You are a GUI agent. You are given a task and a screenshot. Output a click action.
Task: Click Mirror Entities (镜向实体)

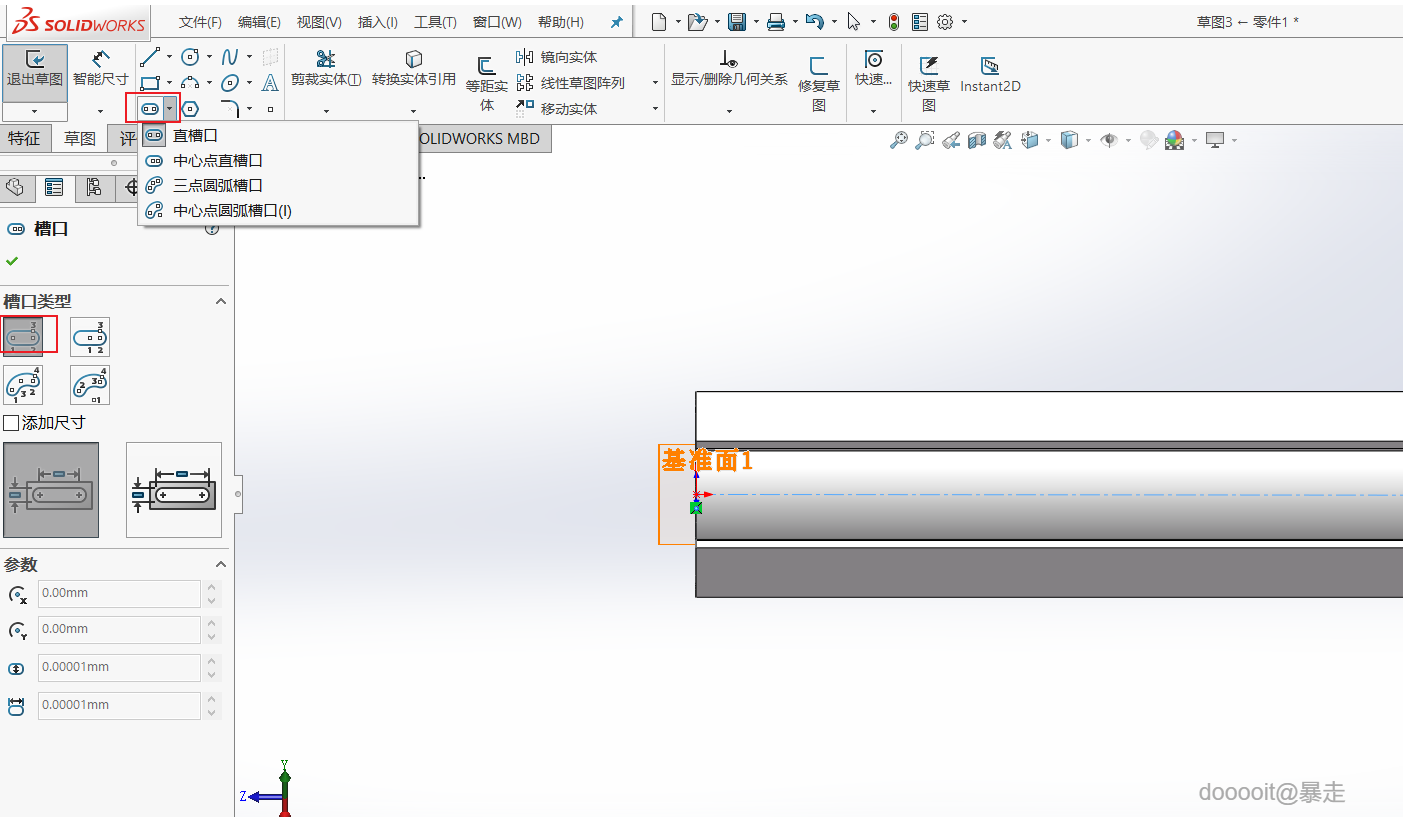pyautogui.click(x=556, y=57)
